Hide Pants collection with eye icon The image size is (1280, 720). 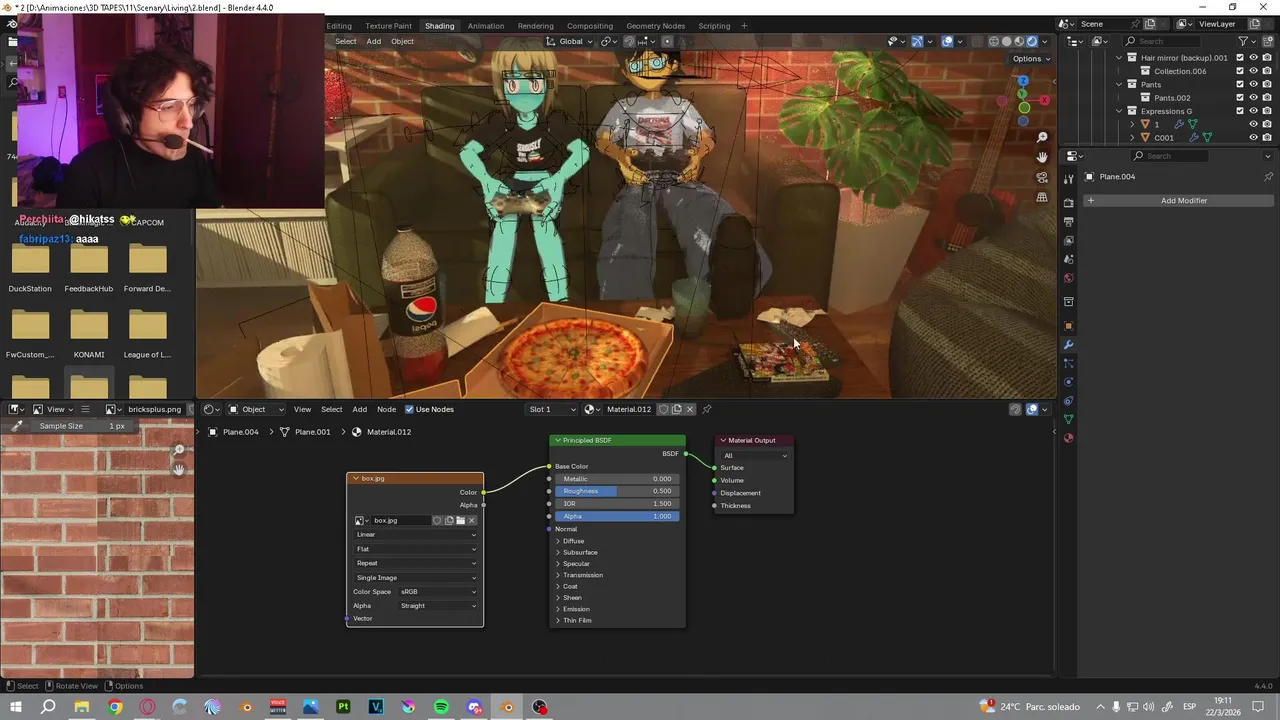[x=1253, y=84]
